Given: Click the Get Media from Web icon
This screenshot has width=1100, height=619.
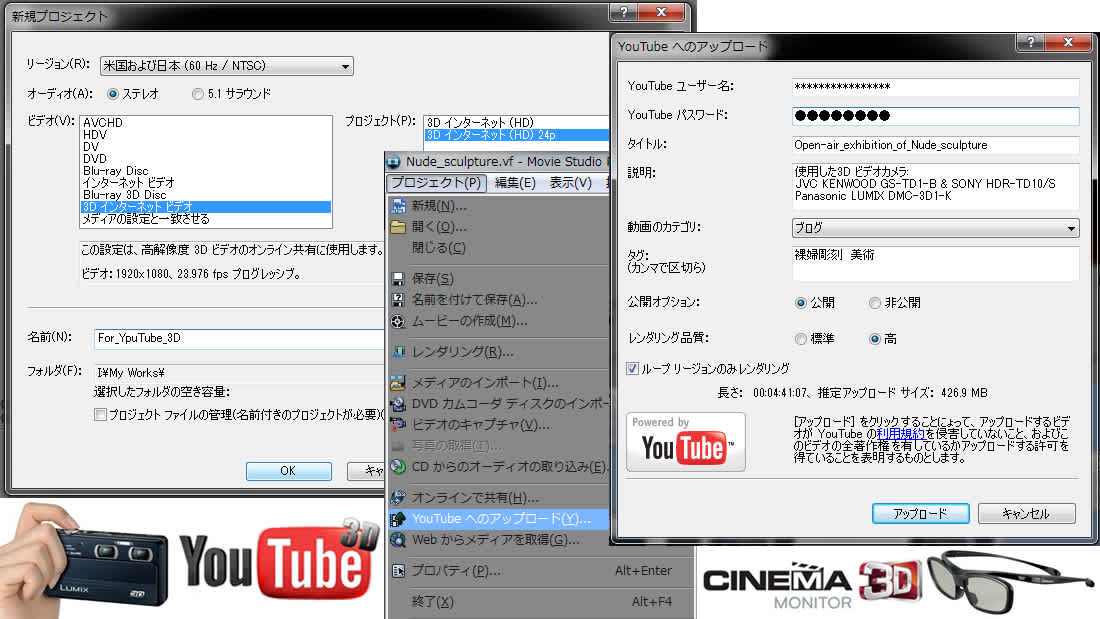Looking at the screenshot, I should coord(398,540).
